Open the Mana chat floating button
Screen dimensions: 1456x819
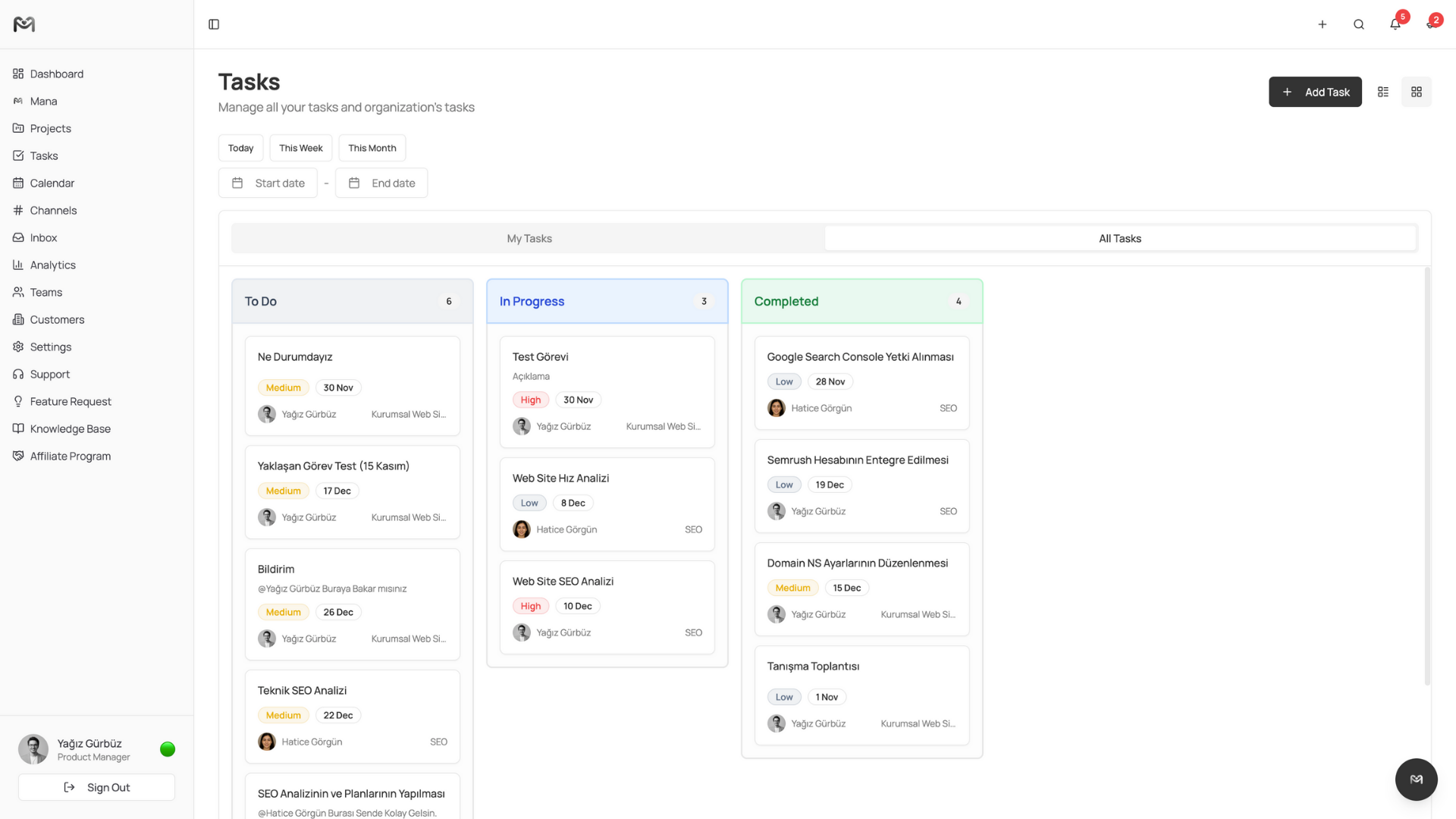1416,779
